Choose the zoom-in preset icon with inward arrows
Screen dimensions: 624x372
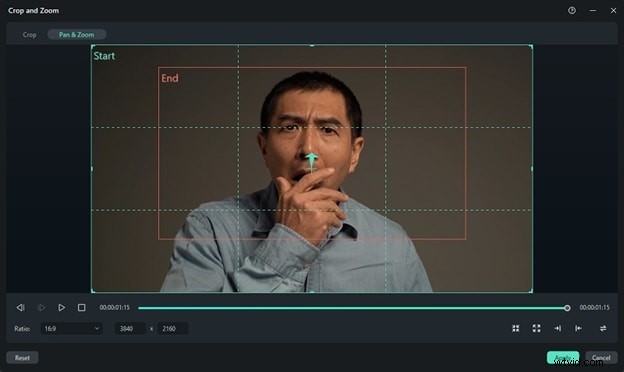point(516,328)
